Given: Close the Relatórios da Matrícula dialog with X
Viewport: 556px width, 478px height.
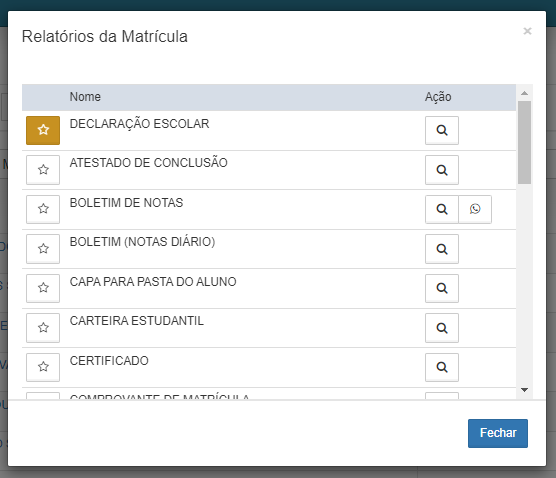Looking at the screenshot, I should [x=527, y=31].
